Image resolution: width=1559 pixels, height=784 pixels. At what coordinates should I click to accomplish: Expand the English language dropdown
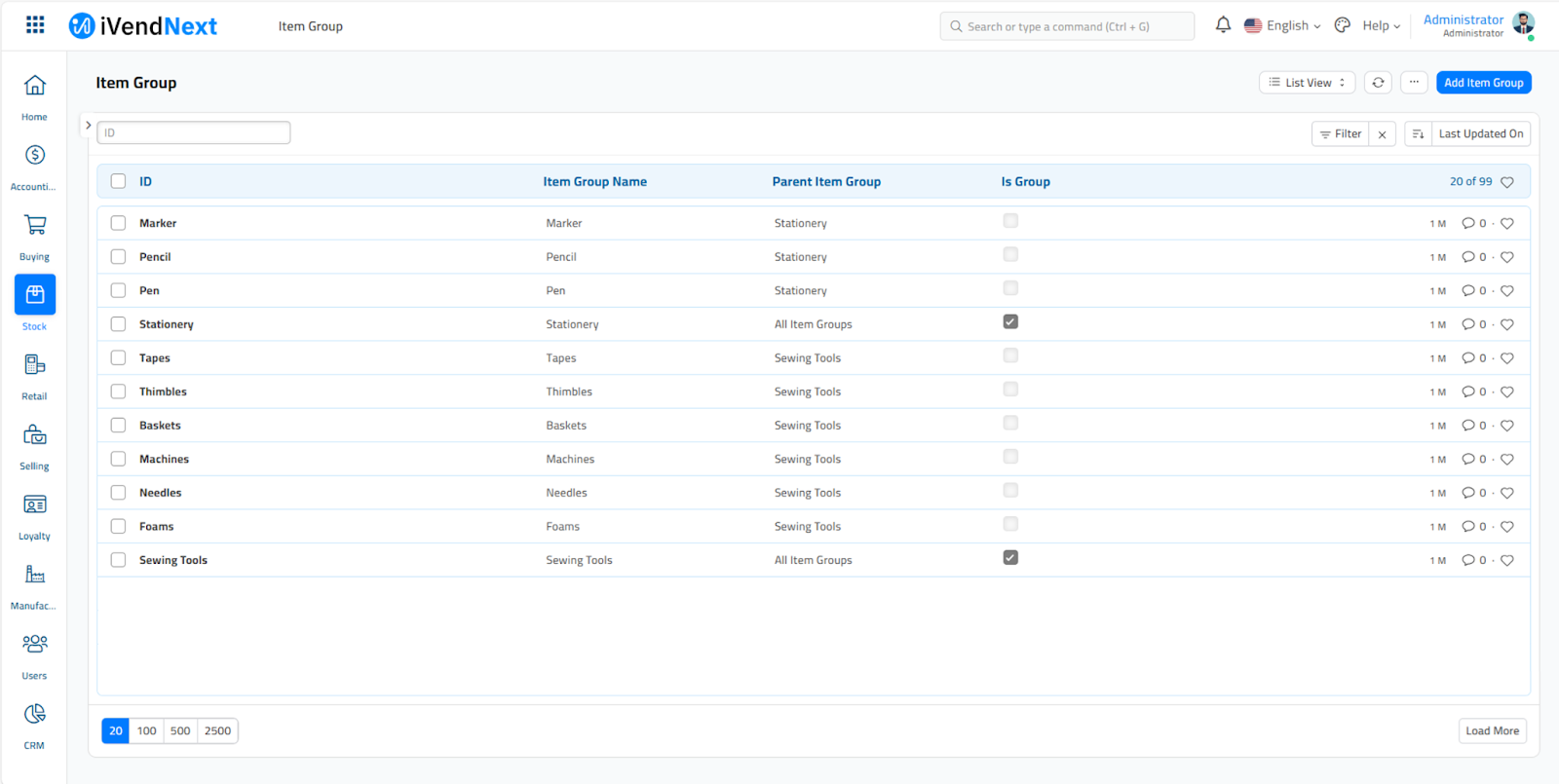click(1283, 26)
